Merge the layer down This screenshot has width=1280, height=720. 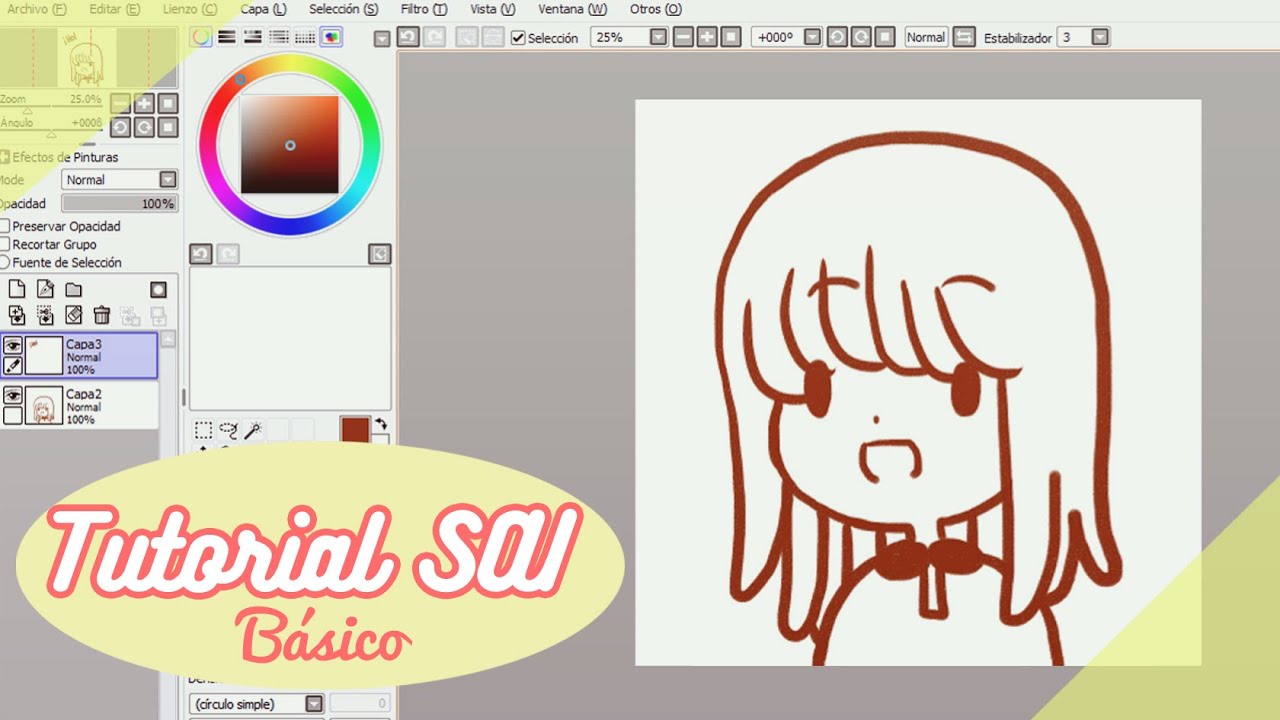click(x=45, y=315)
